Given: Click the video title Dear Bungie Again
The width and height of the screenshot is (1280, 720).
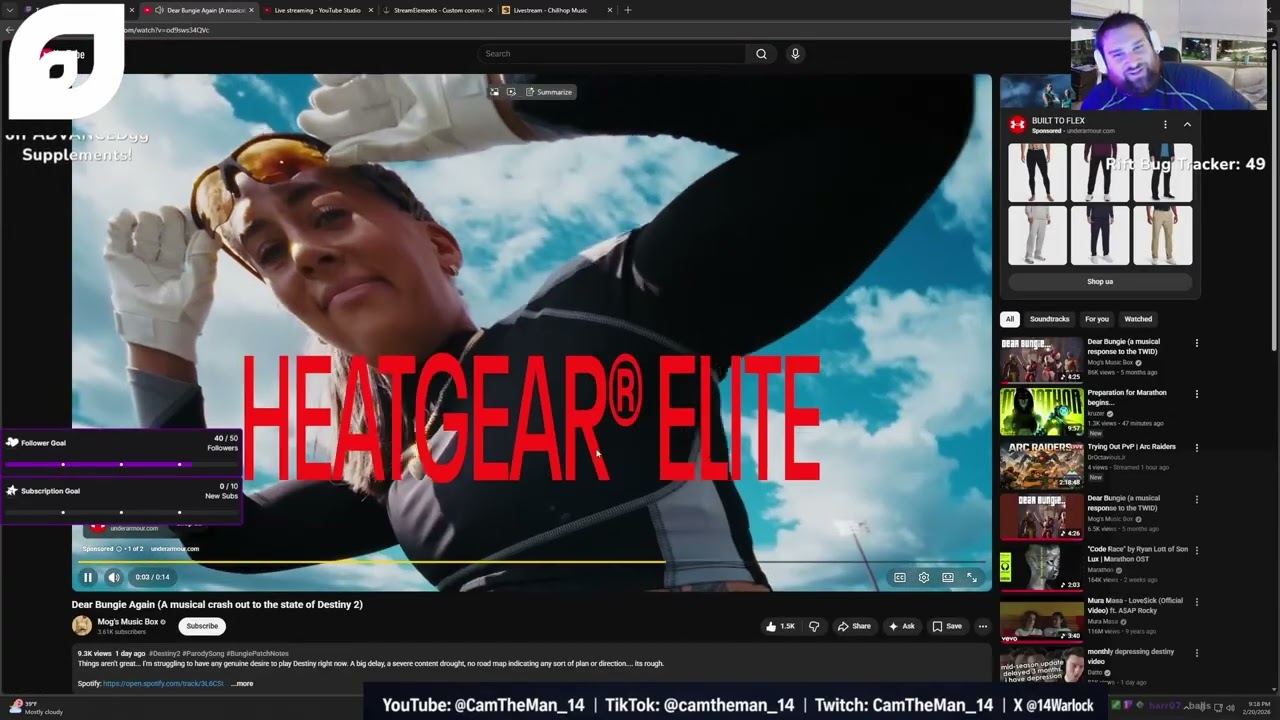Looking at the screenshot, I should click(x=217, y=604).
